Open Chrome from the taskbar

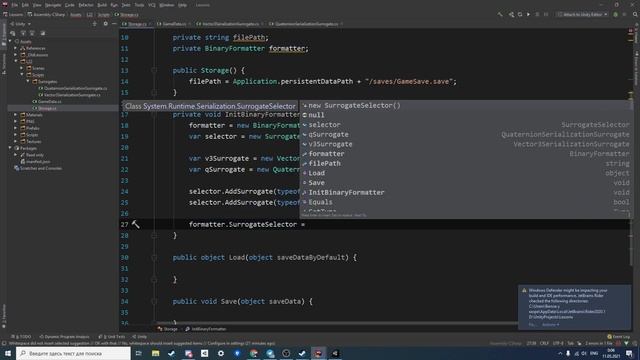(x=253, y=353)
